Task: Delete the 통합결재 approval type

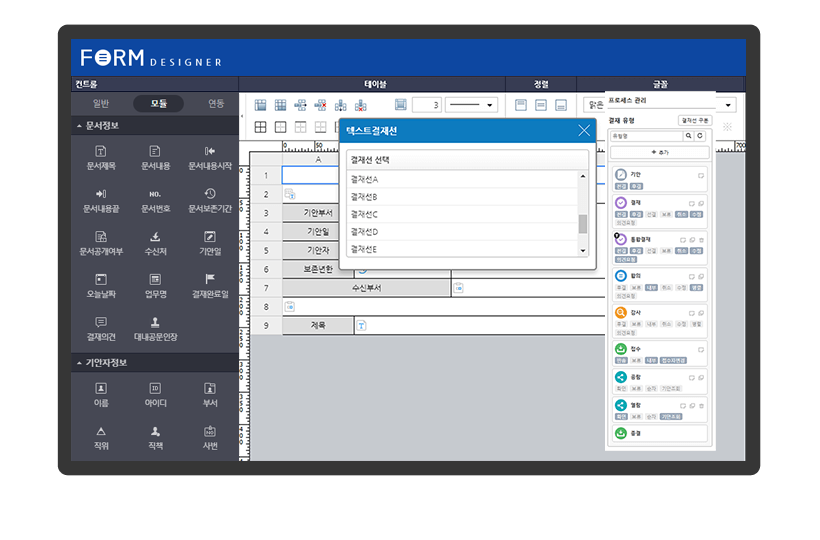Action: click(x=701, y=240)
